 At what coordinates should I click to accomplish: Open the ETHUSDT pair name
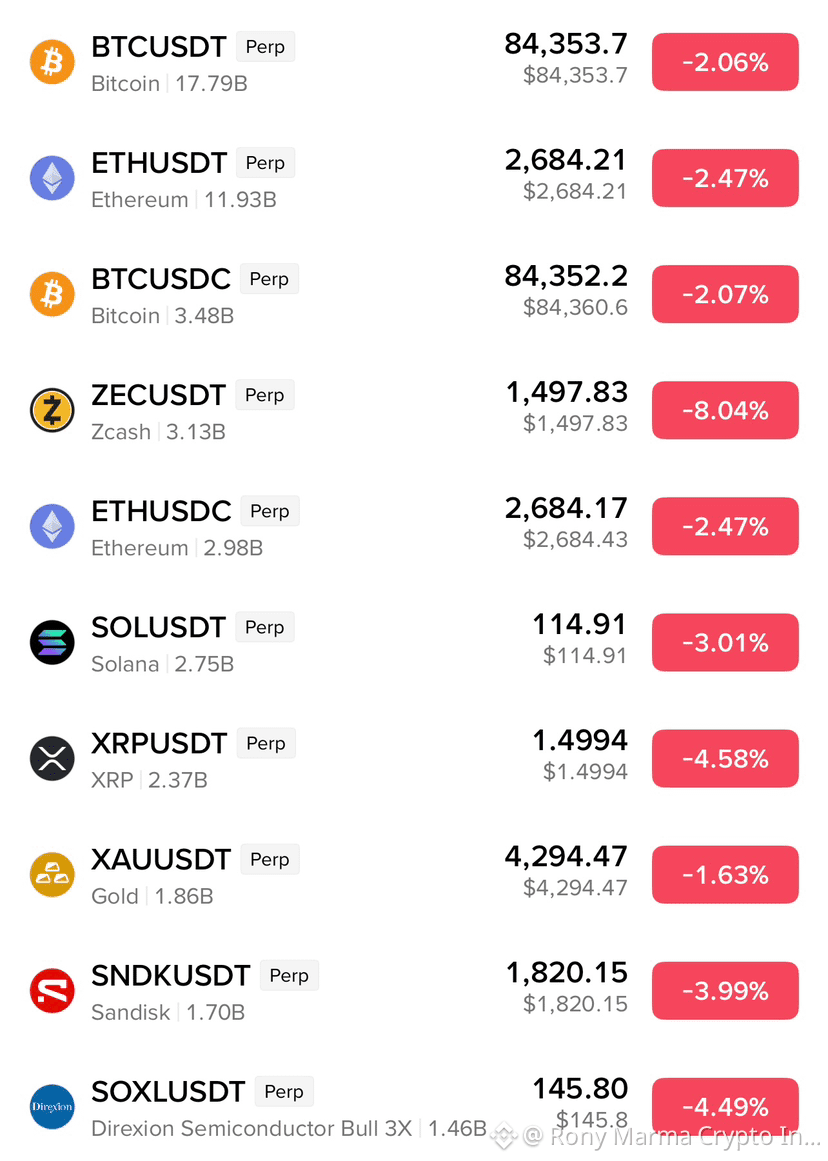(158, 163)
